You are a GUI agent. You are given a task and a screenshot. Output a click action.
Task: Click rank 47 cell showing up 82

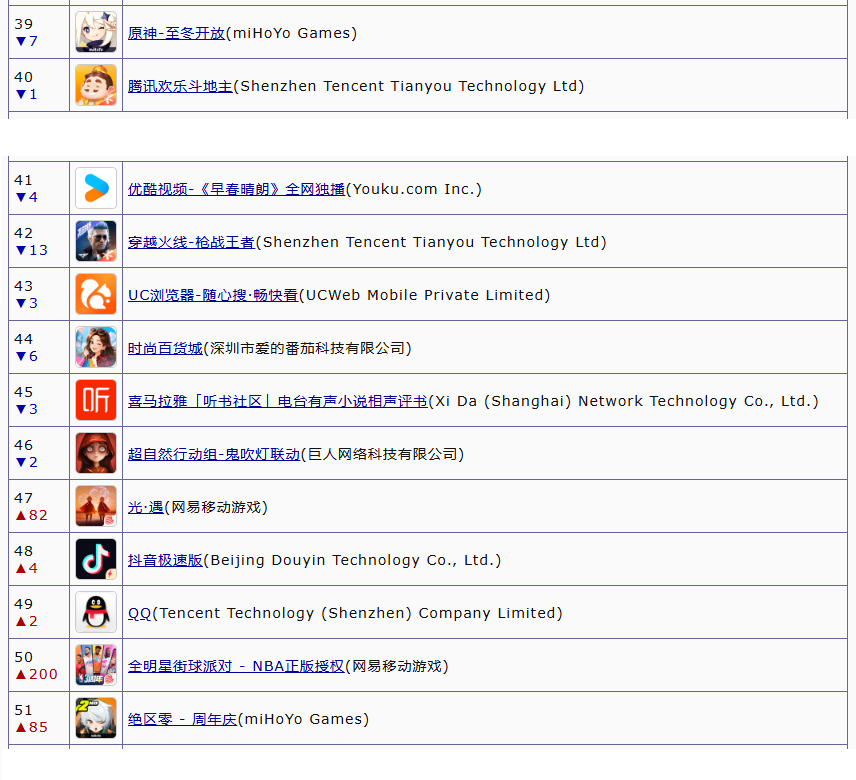[x=39, y=506]
